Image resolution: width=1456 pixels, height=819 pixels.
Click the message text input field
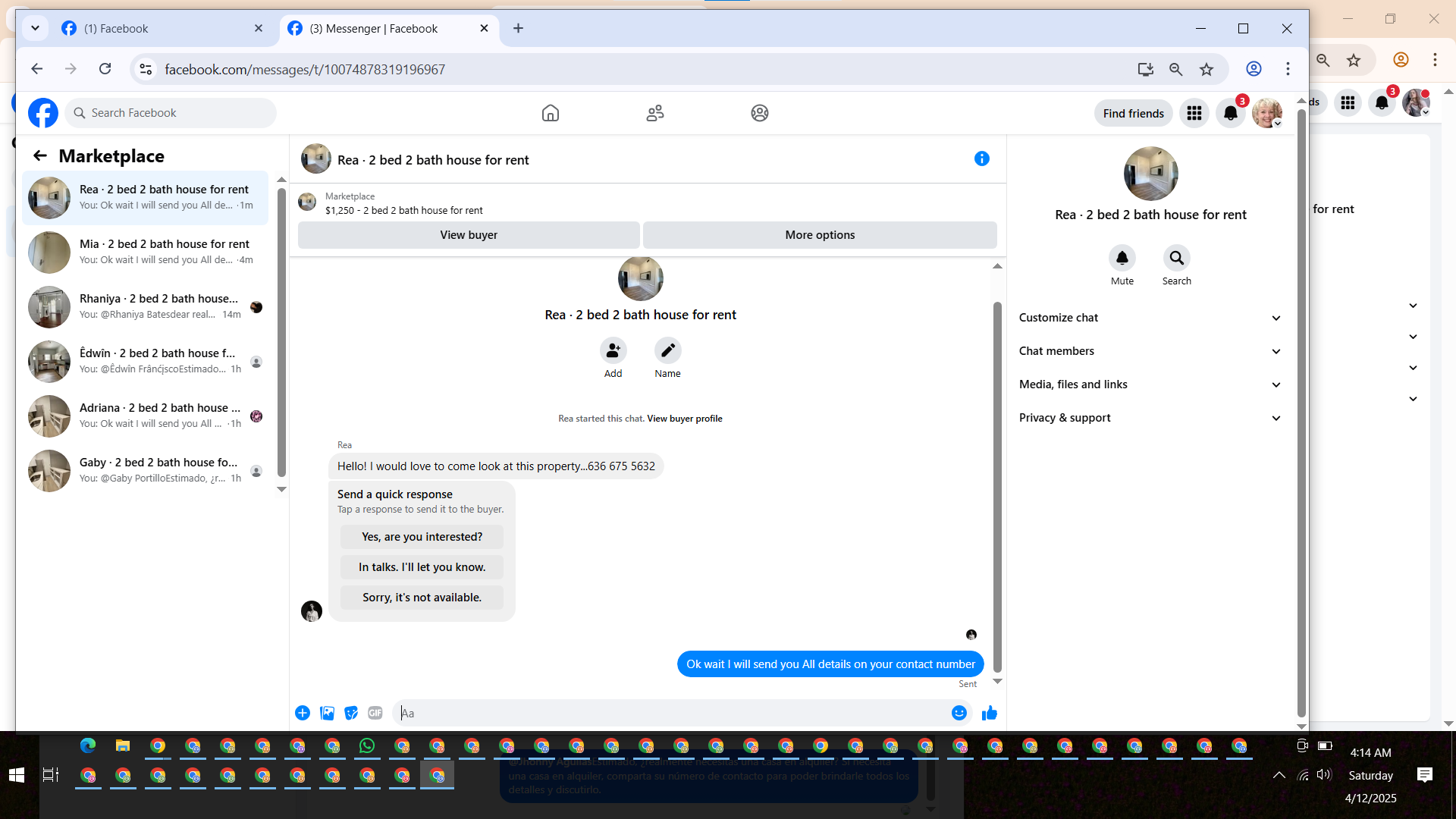click(x=671, y=713)
